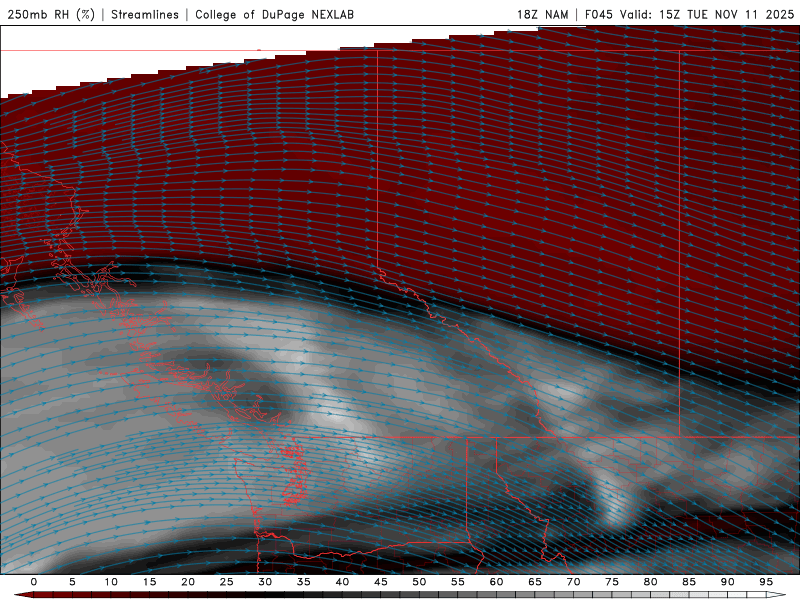Click the colorbar label "10"

111,582
